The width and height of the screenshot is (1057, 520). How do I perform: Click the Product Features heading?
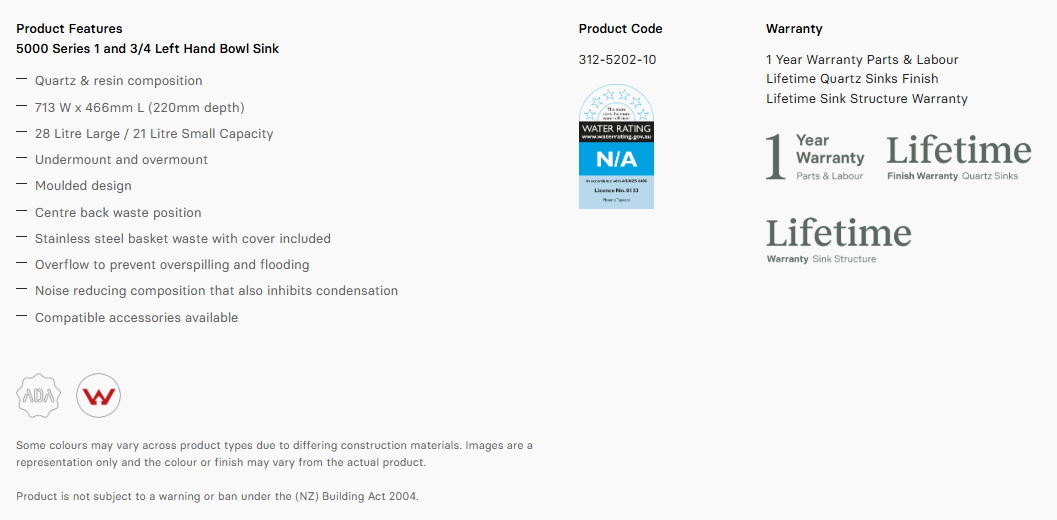pos(69,29)
